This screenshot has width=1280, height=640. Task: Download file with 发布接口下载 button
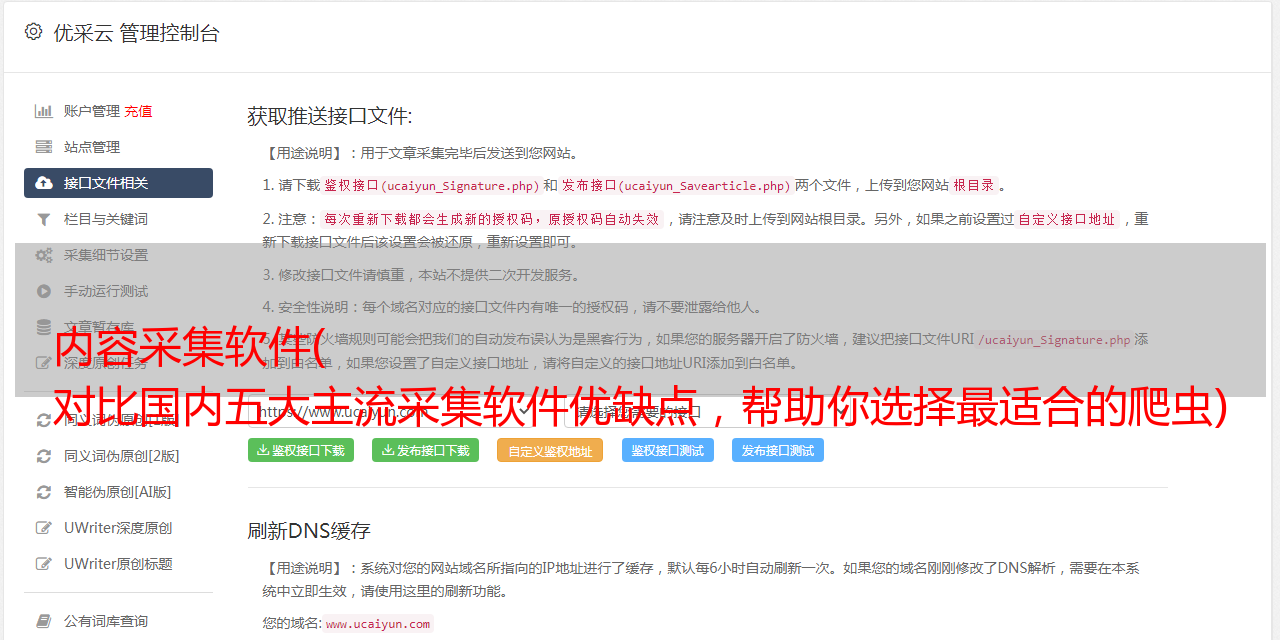pyautogui.click(x=425, y=450)
